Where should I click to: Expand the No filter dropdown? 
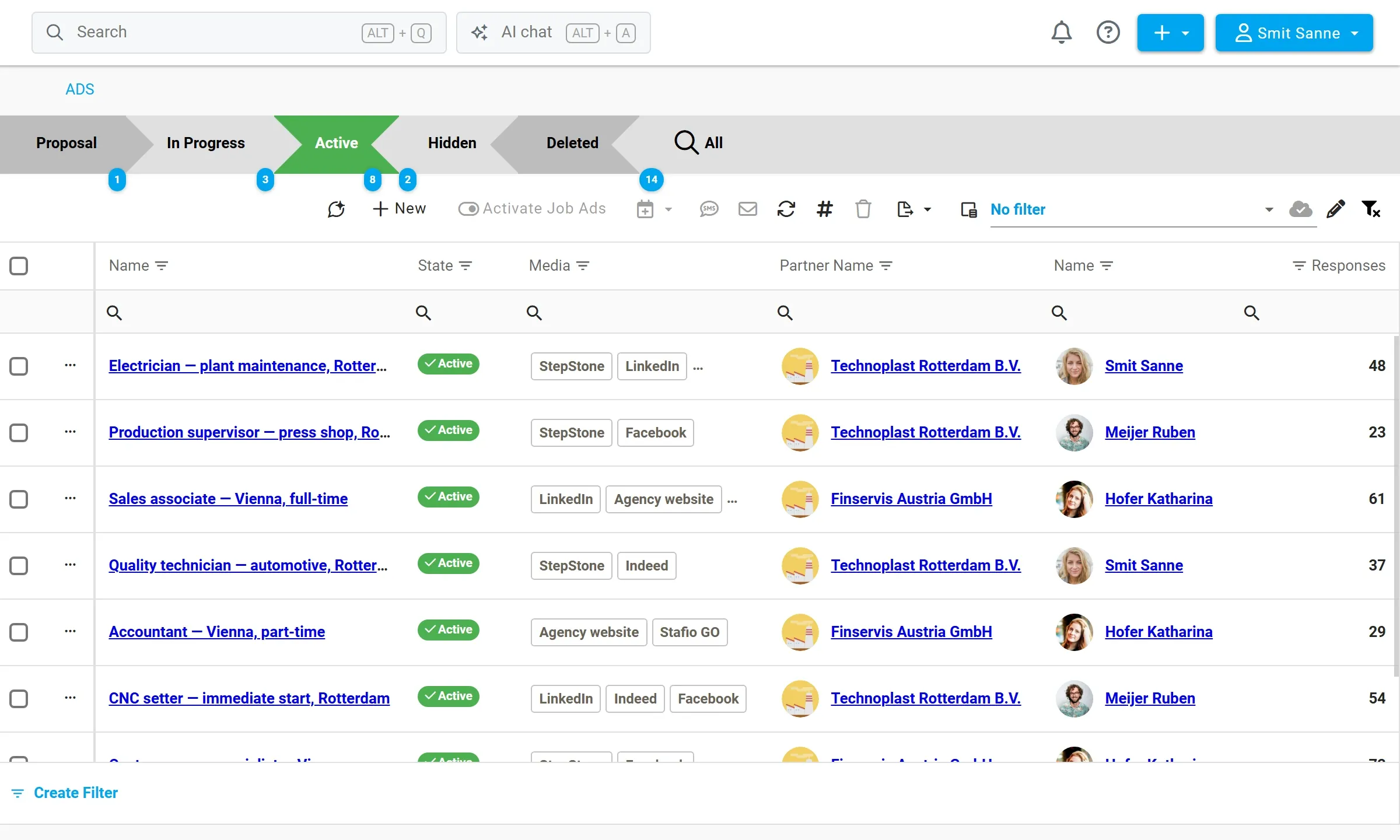pyautogui.click(x=1268, y=209)
